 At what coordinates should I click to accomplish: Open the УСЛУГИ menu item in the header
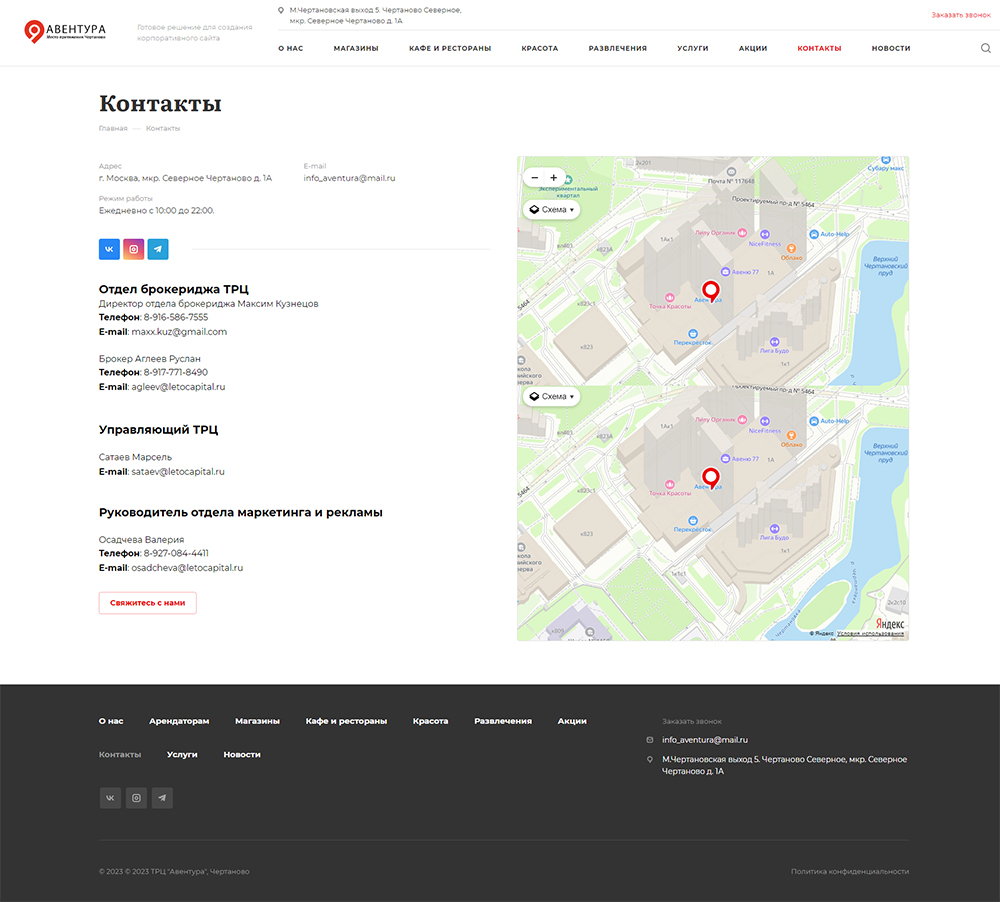click(693, 48)
